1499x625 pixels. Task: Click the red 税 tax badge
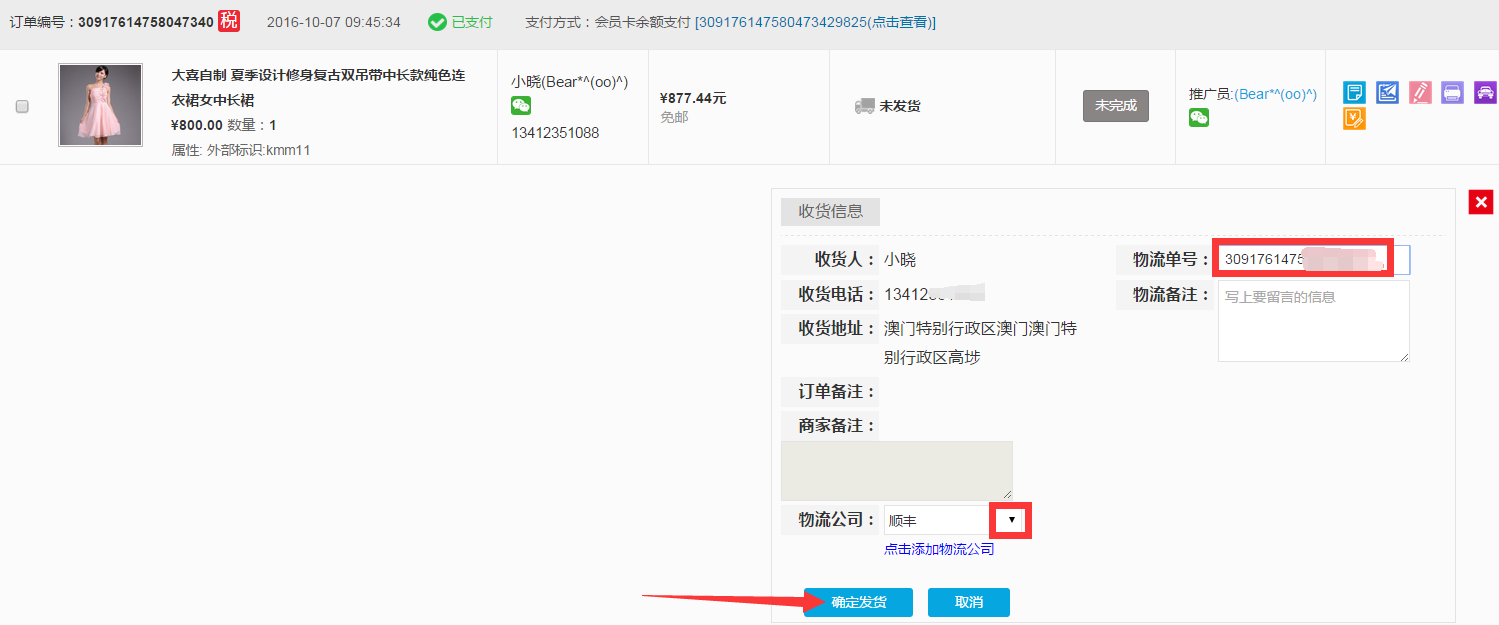(229, 21)
